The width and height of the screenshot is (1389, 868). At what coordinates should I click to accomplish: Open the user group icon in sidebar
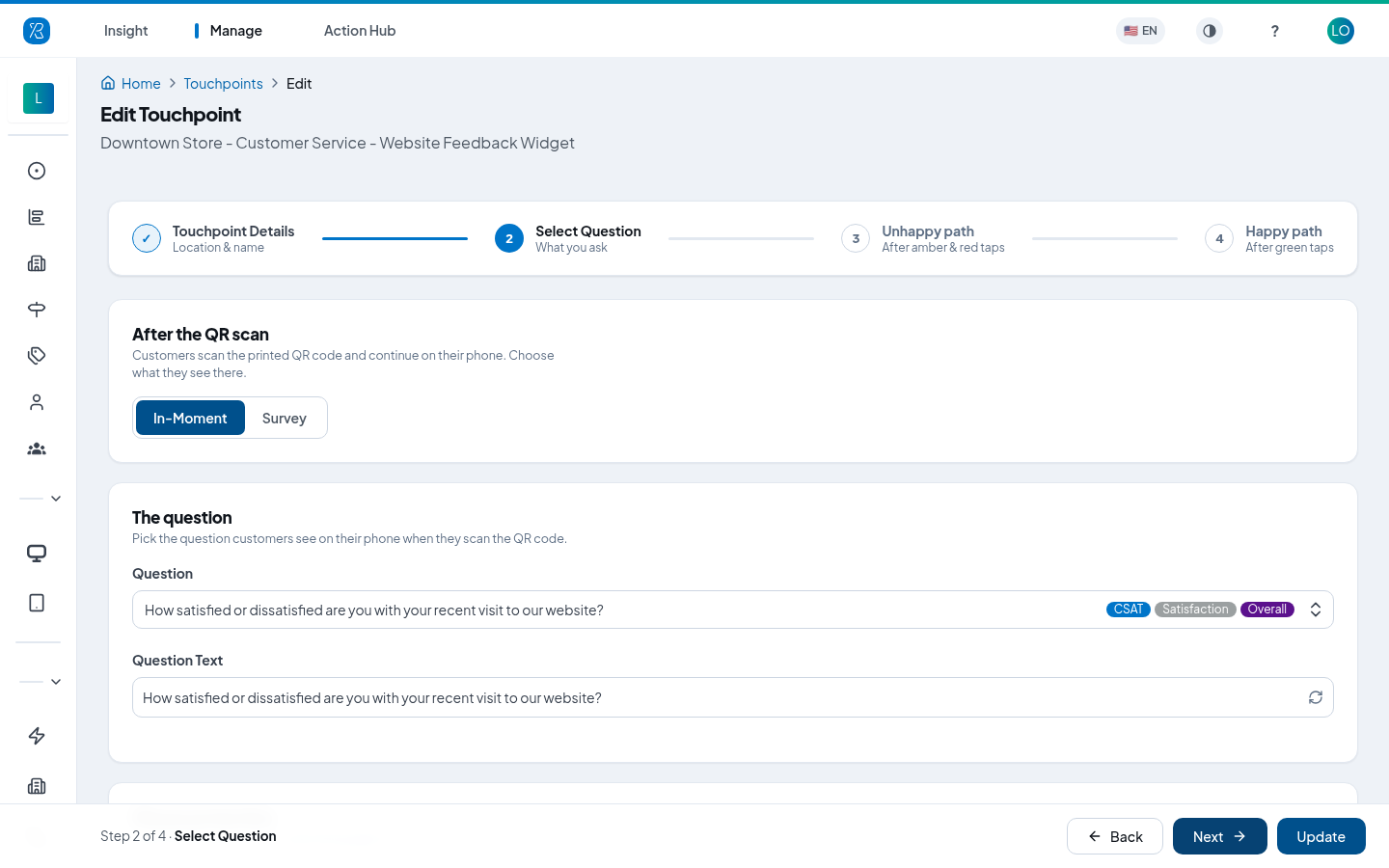coord(37,448)
